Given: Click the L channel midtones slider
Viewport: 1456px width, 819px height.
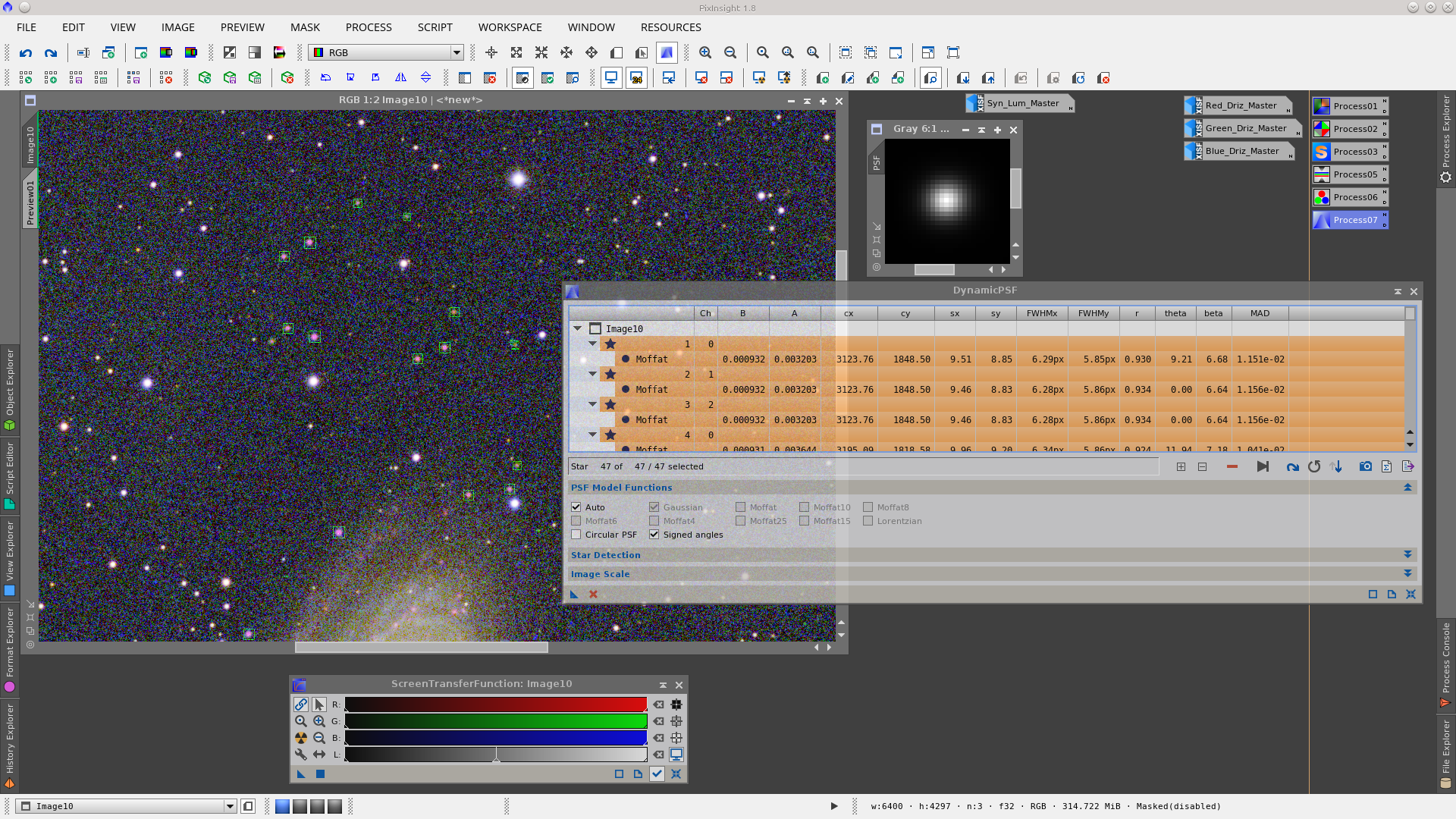Looking at the screenshot, I should pos(497,755).
